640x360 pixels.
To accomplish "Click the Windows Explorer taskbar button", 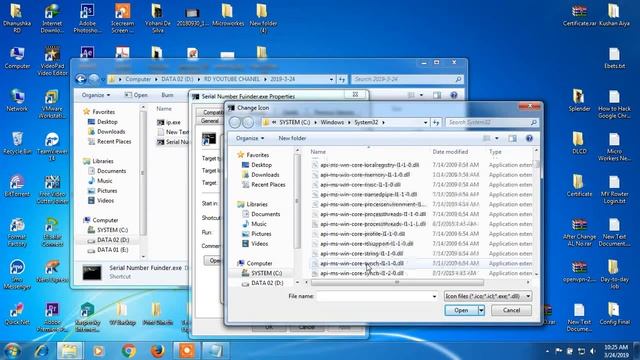I will click(69, 351).
